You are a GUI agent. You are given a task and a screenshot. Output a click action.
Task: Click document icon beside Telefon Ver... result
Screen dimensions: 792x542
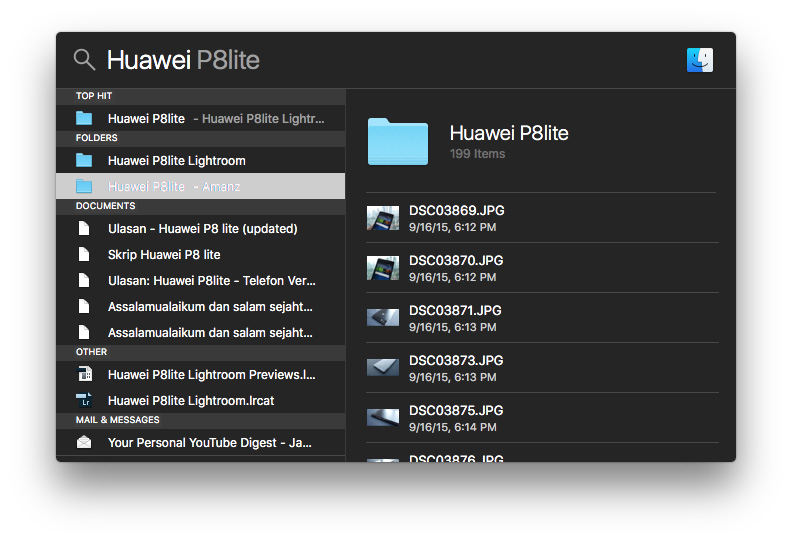[84, 280]
